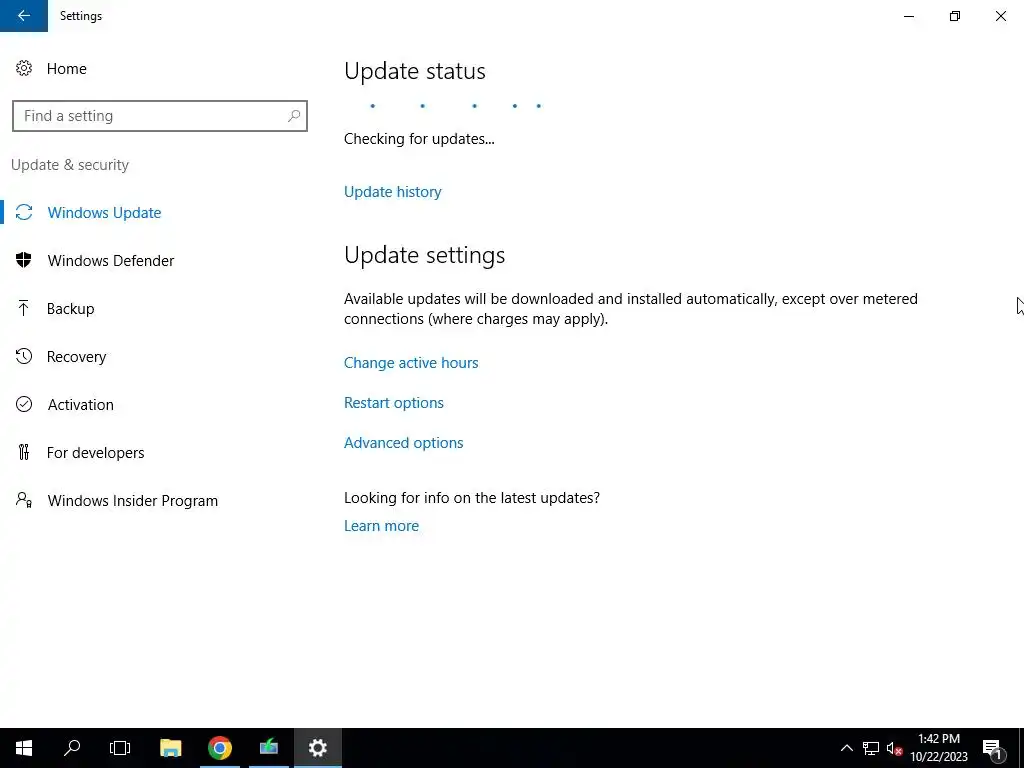
Task: Select Home in the sidebar
Action: tap(67, 69)
